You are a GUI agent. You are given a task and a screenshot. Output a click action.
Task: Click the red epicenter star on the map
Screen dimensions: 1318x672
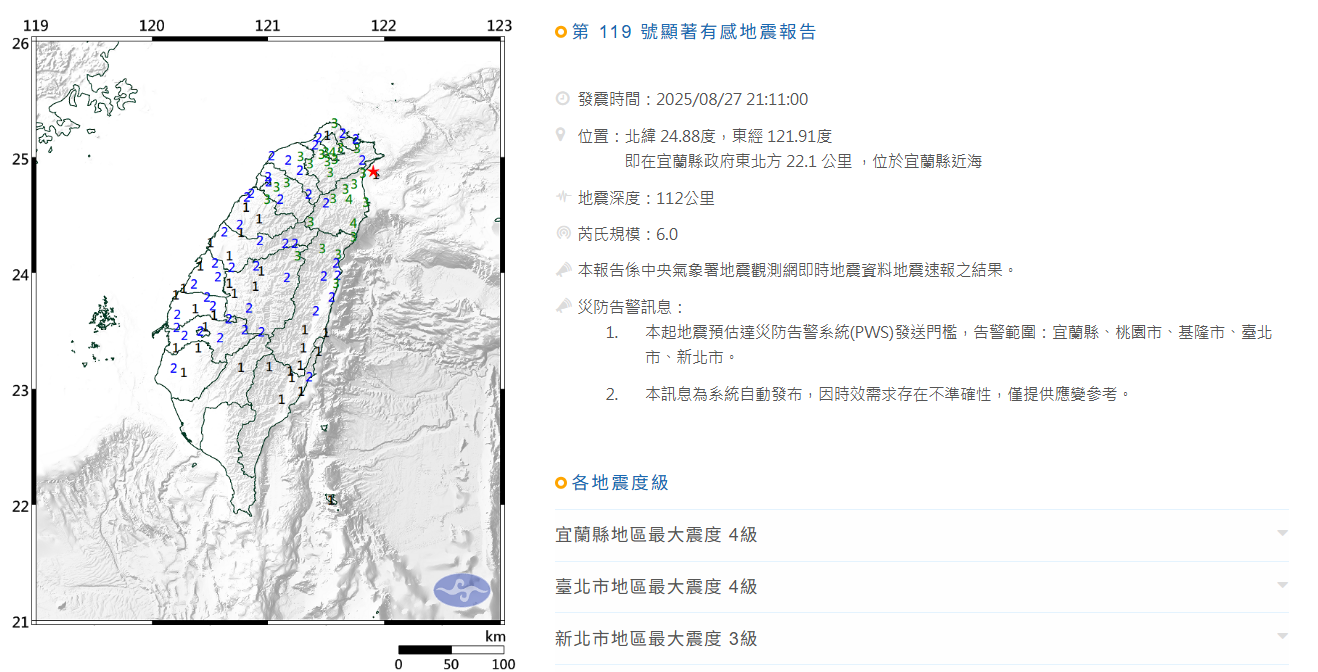(x=373, y=172)
